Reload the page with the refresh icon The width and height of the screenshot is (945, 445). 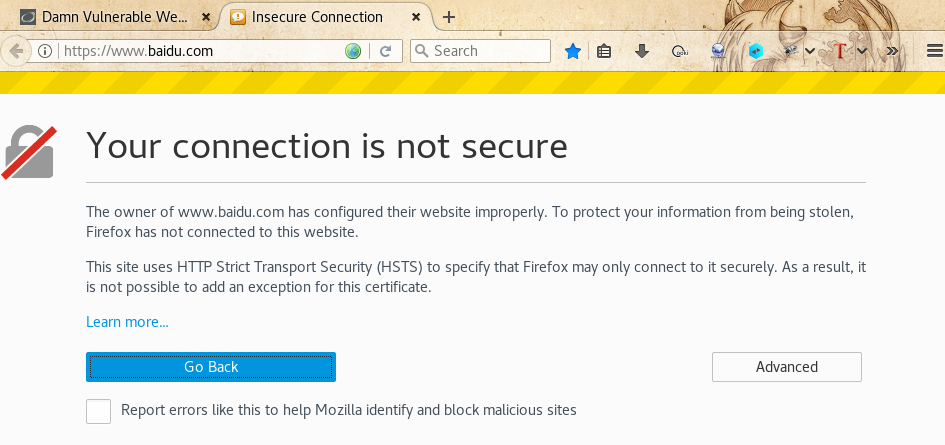(x=385, y=51)
